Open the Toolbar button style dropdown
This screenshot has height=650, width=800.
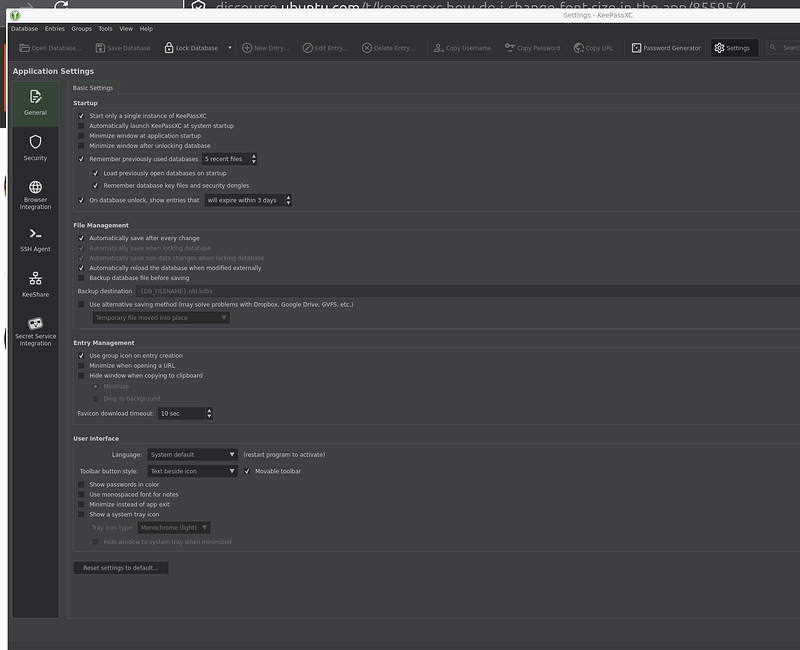192,471
